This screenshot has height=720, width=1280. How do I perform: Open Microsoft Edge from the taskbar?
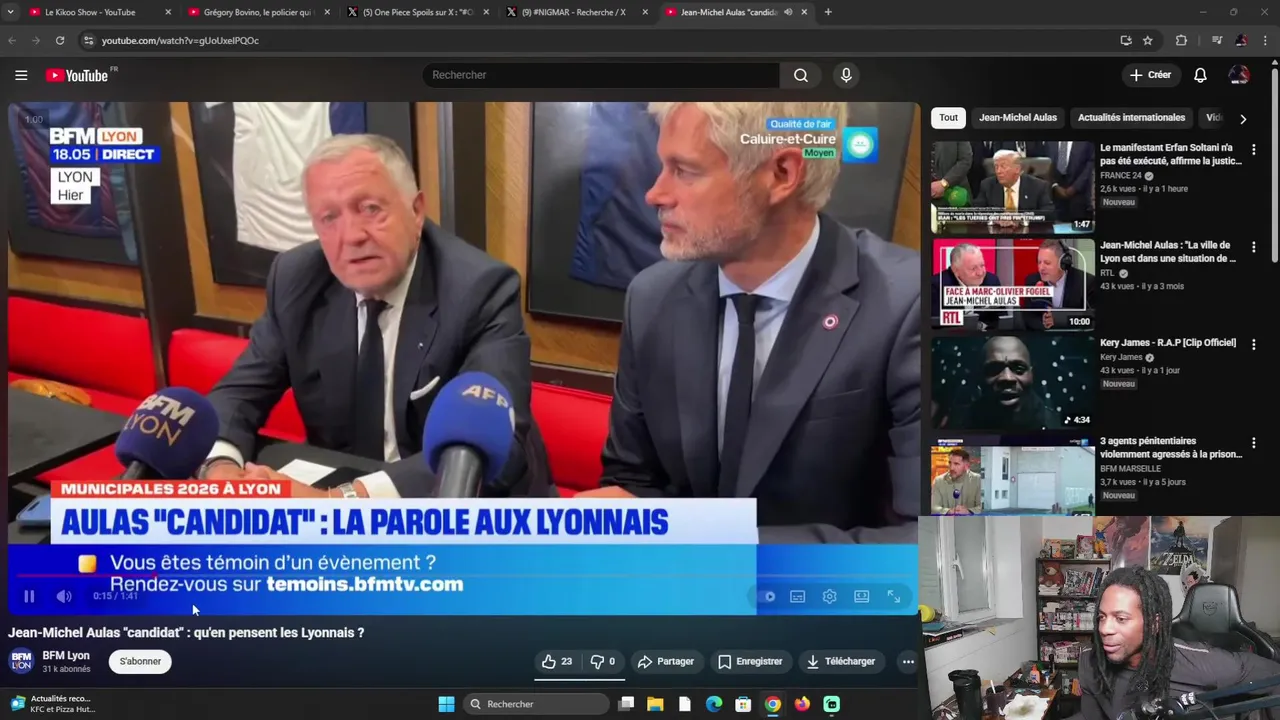click(714, 704)
